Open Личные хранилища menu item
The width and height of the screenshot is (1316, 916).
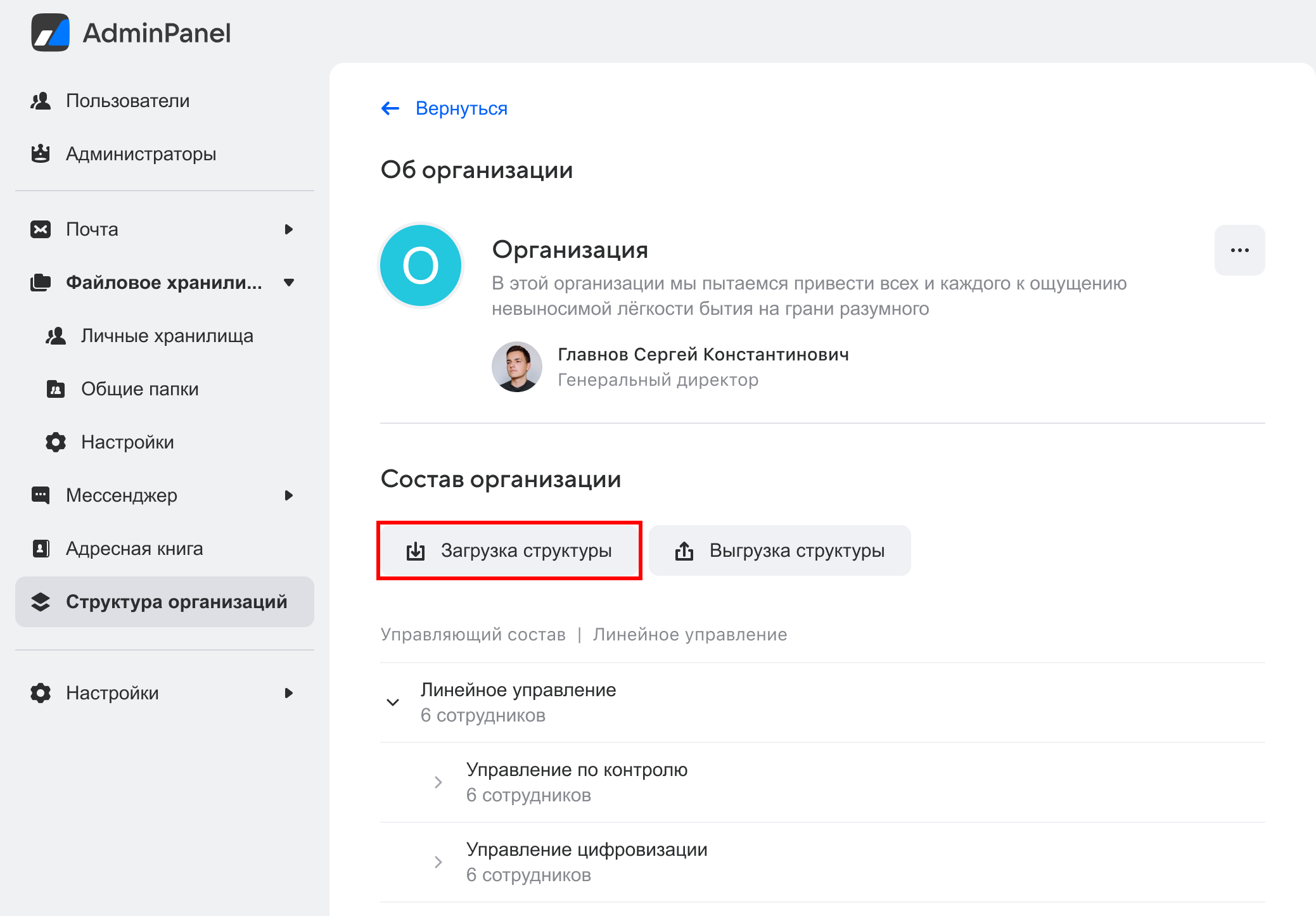pos(167,336)
